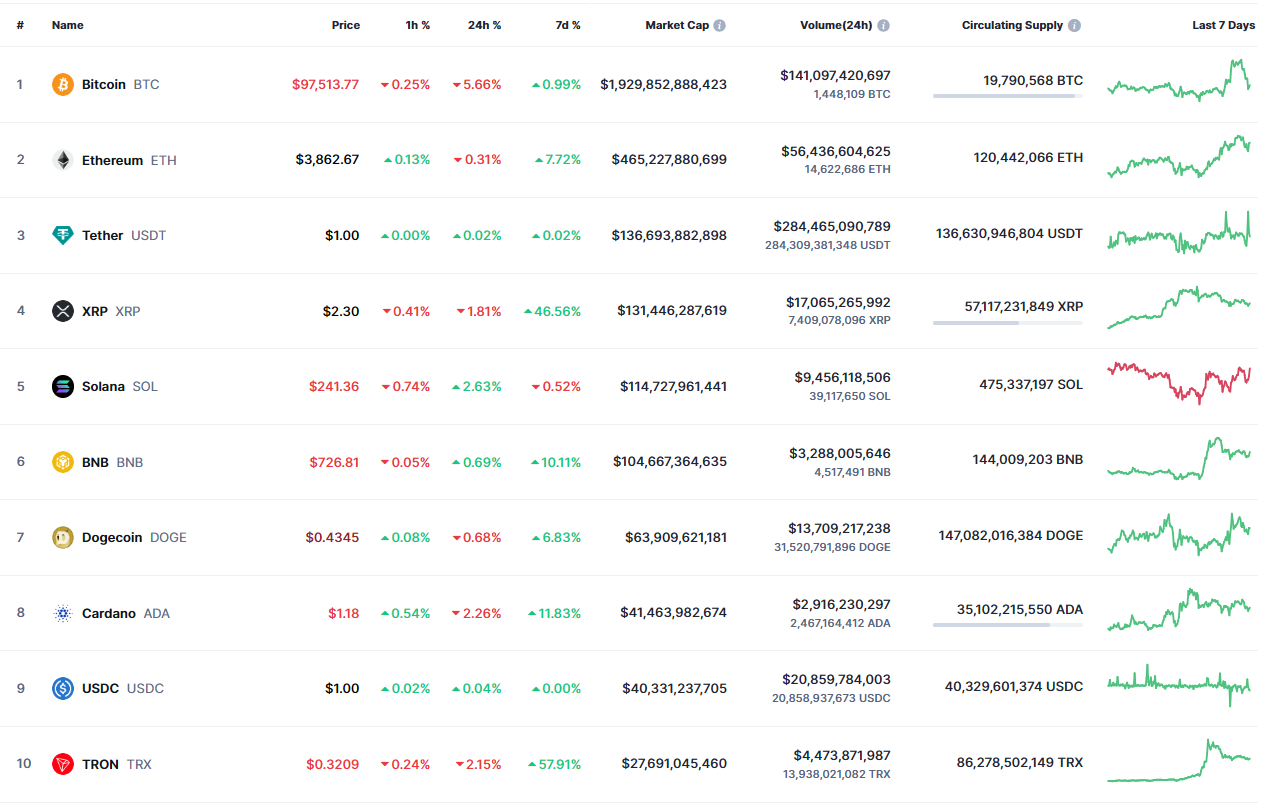Click Dogecoin's 7-day sparkline chart

1178,534
